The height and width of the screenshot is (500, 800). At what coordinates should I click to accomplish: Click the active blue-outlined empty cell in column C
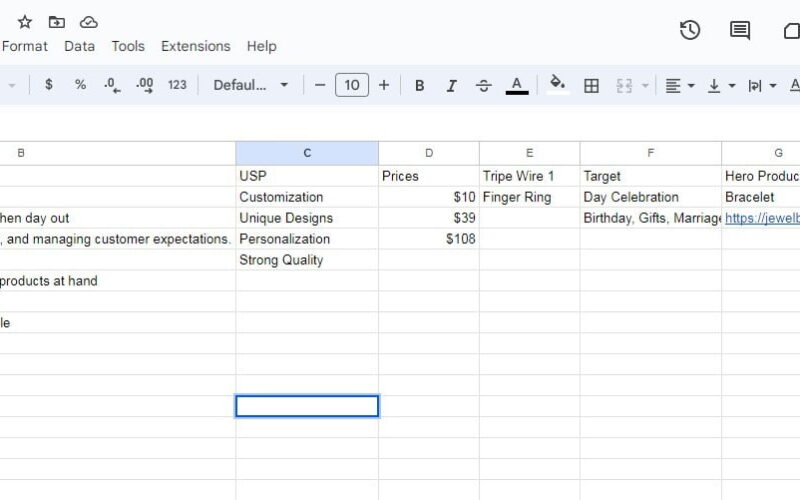(307, 406)
